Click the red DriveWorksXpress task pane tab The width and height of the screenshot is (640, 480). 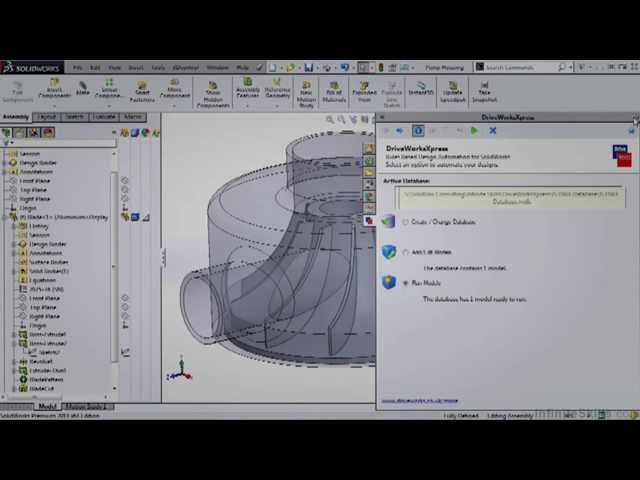tap(369, 221)
